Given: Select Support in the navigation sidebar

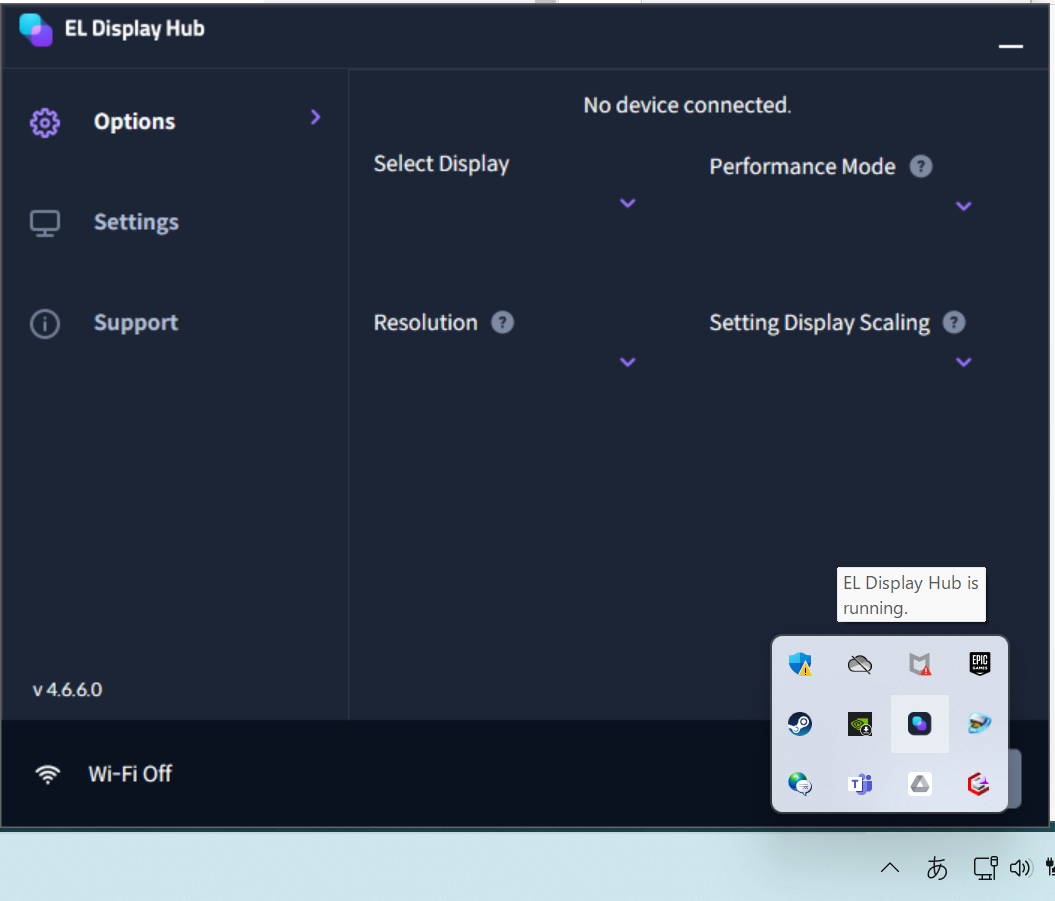Looking at the screenshot, I should click(x=135, y=323).
